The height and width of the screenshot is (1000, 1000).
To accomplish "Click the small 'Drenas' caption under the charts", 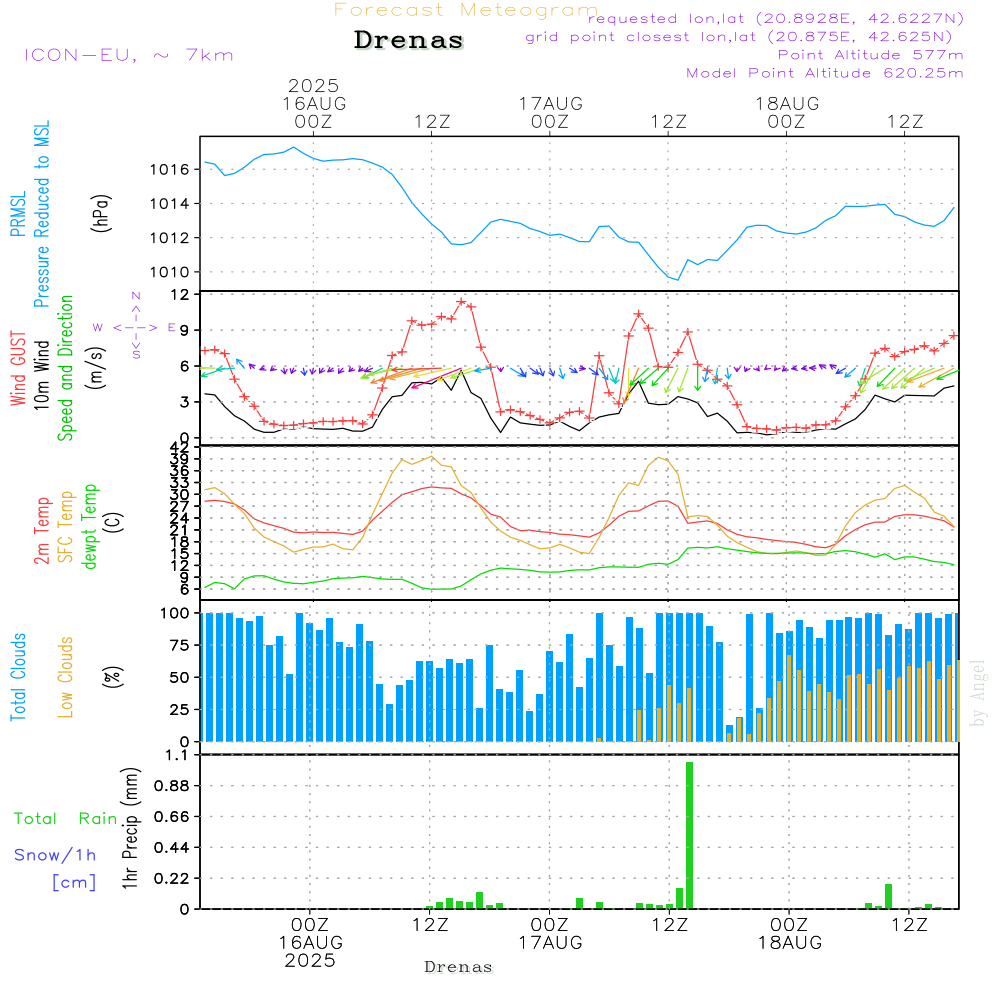I will click(x=459, y=967).
